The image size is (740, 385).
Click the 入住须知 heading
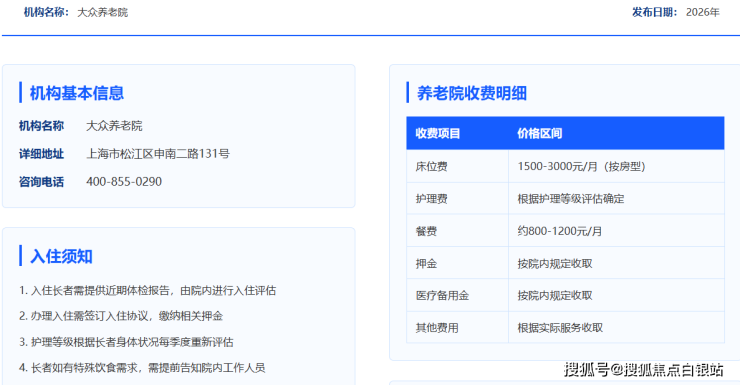pyautogui.click(x=61, y=256)
